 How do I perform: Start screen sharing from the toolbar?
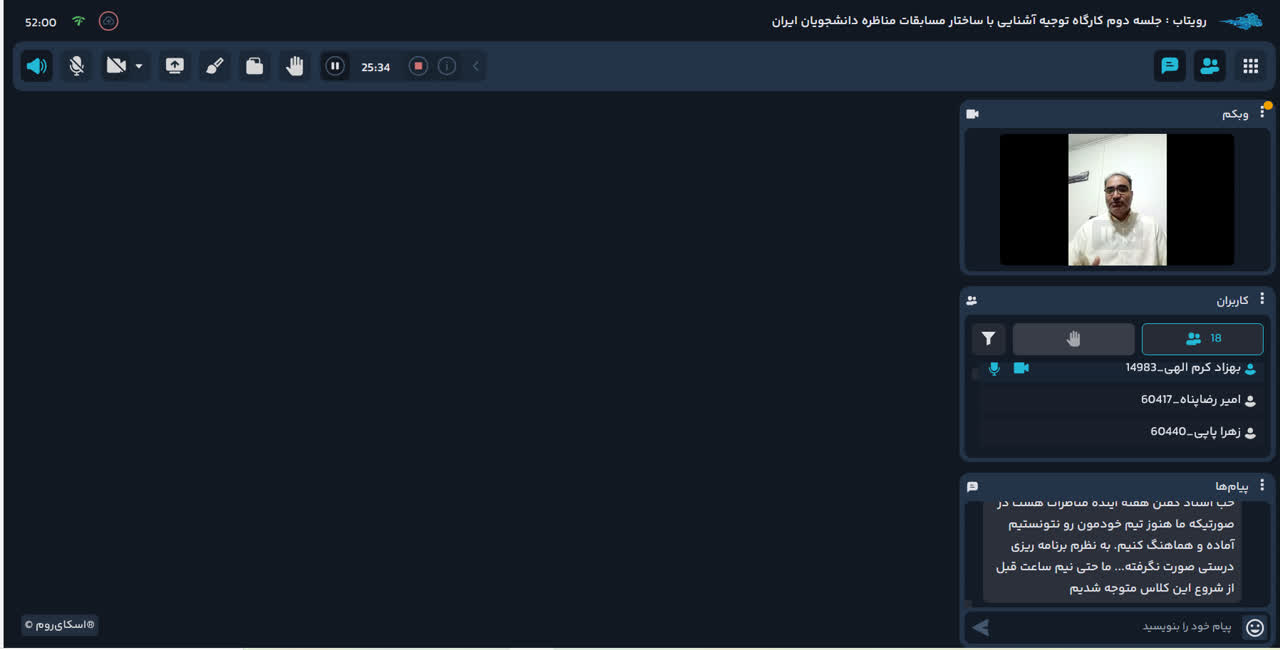pos(175,66)
